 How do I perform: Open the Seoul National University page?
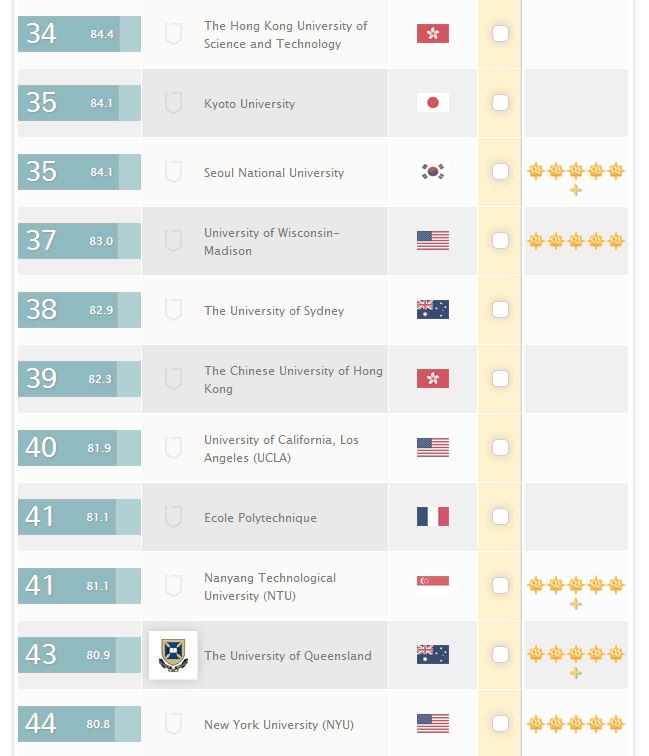(273, 173)
